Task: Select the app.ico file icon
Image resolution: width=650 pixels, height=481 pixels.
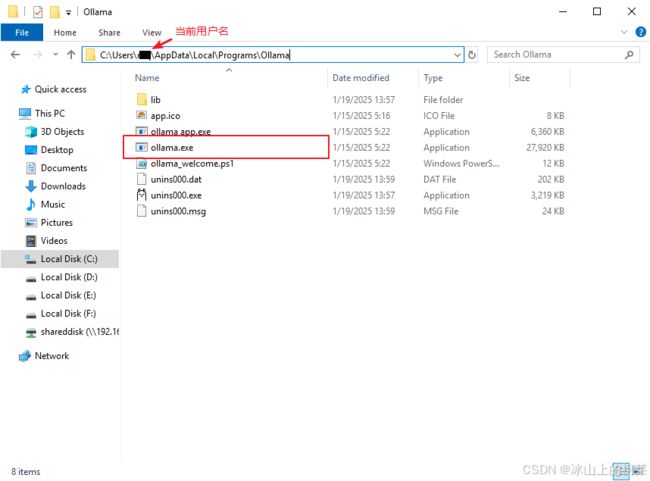Action: [142, 115]
